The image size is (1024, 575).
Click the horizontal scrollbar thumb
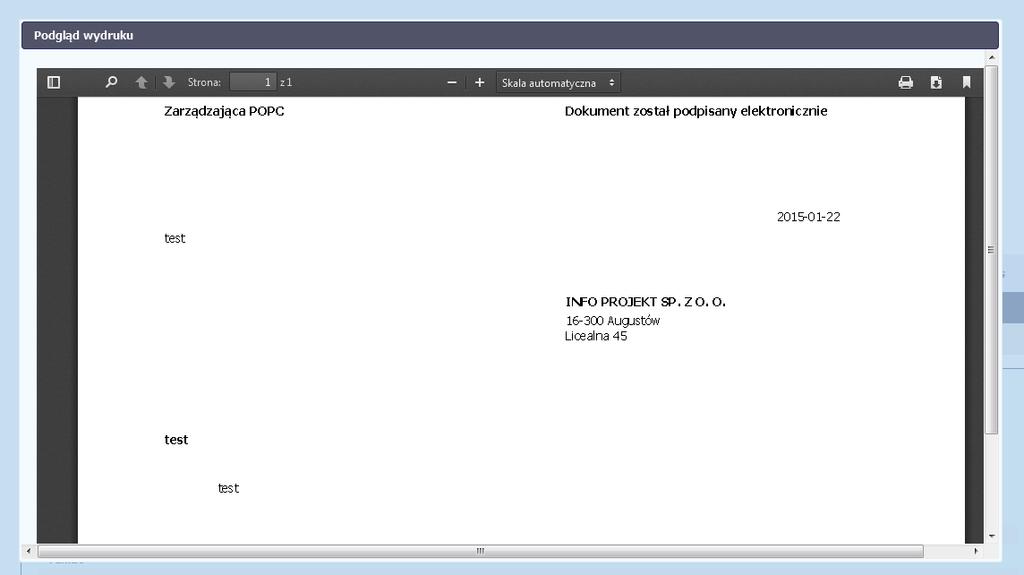coord(481,551)
